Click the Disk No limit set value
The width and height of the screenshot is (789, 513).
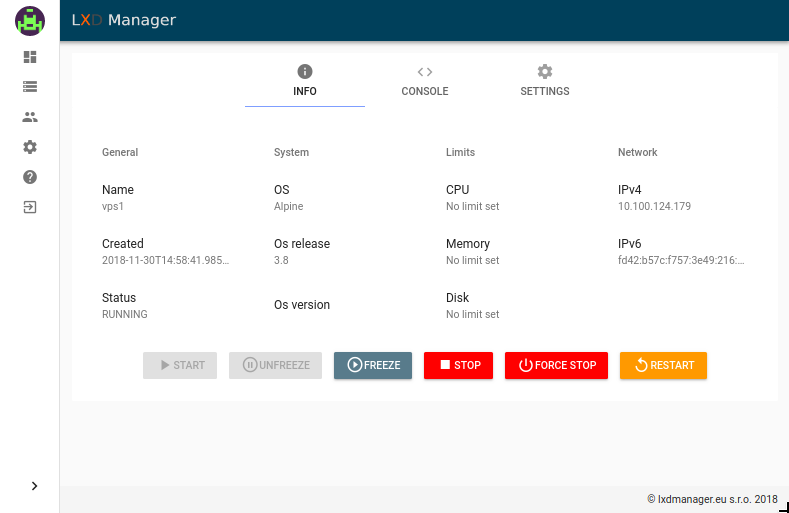(x=472, y=314)
